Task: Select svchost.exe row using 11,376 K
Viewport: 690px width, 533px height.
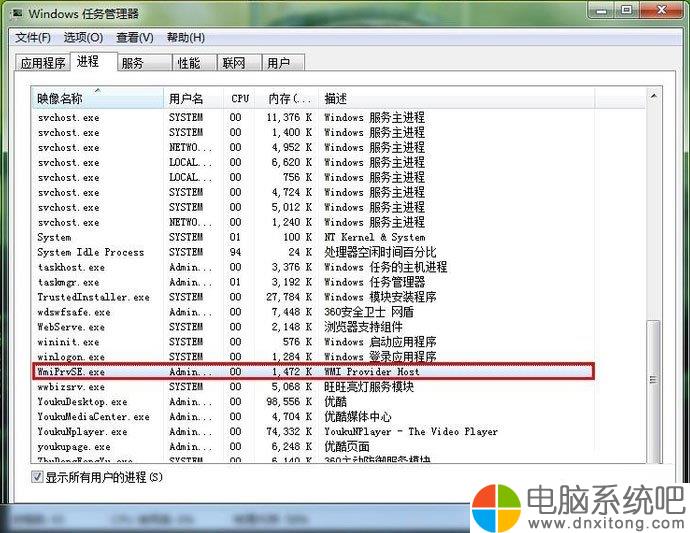Action: pyautogui.click(x=312, y=118)
